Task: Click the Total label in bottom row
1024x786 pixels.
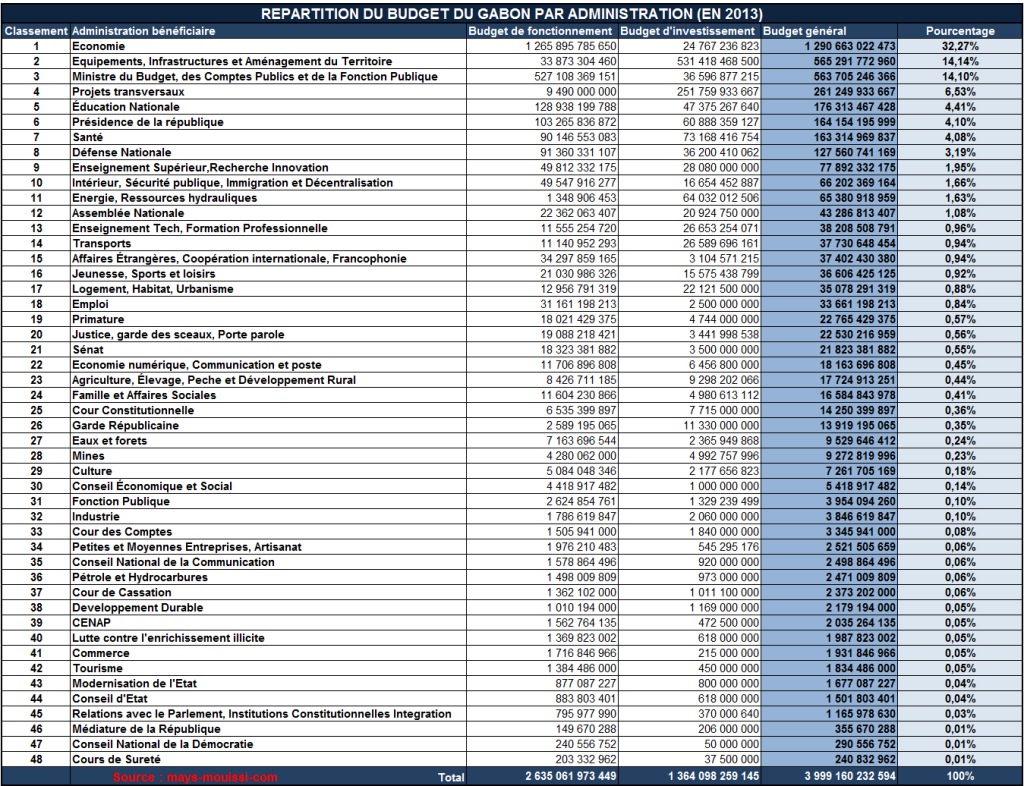Action: [x=450, y=776]
